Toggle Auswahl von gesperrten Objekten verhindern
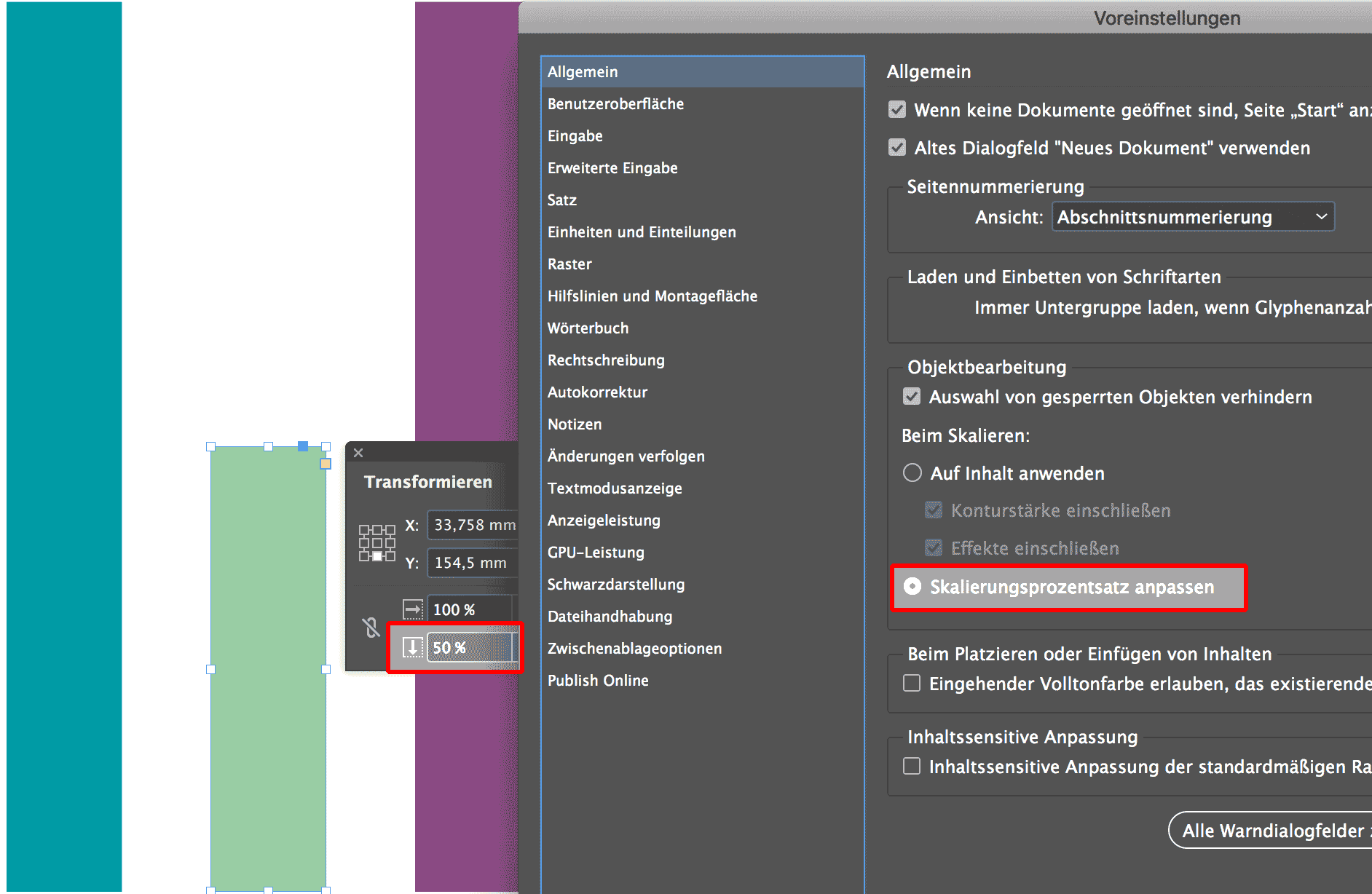Screen dimensions: 1372x894 [x=912, y=396]
